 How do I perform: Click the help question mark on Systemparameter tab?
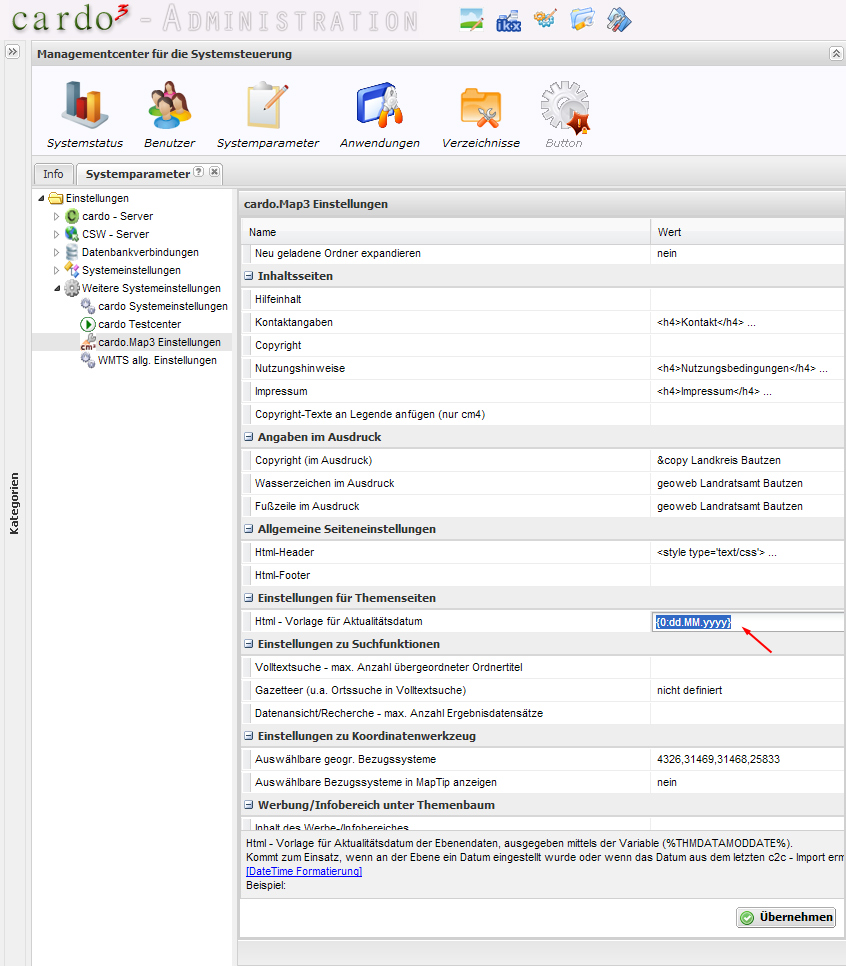coord(199,173)
